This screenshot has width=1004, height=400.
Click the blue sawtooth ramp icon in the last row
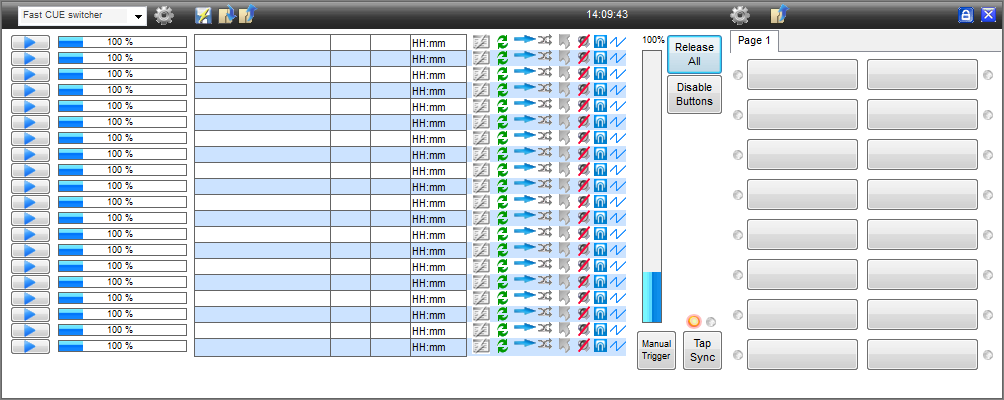coord(617,346)
